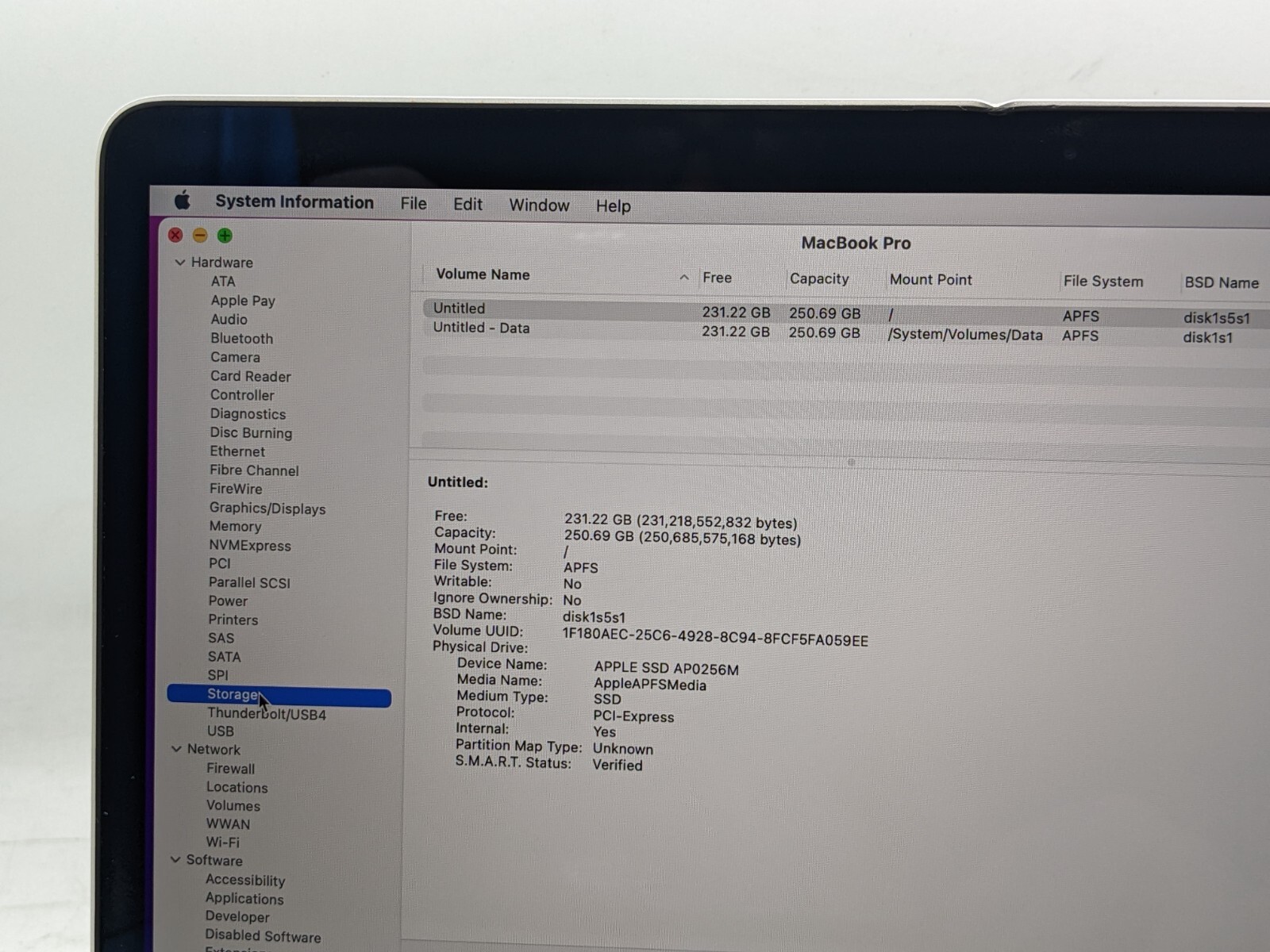Select Diagnostics in the sidebar
Image resolution: width=1270 pixels, height=952 pixels.
coord(248,414)
